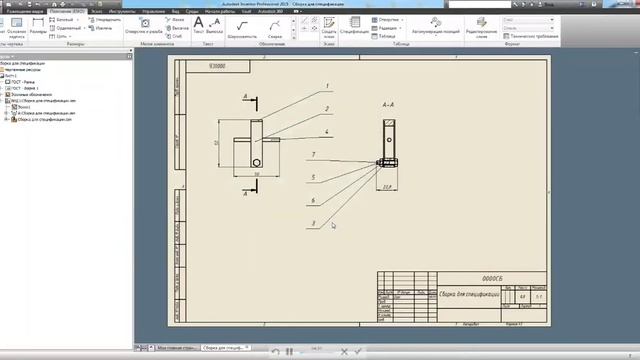Open the Базовый dropdown arrow
640x360 pixels.
[78, 20]
